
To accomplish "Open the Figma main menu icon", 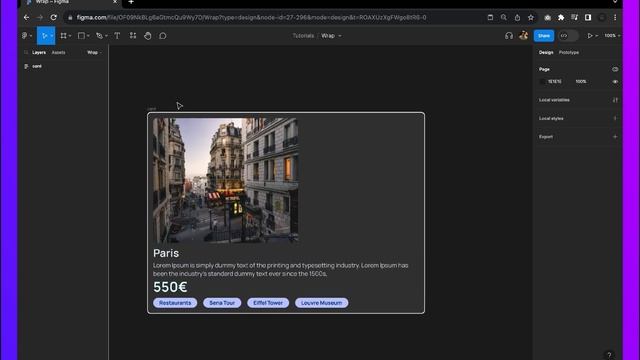I will click(x=25, y=36).
